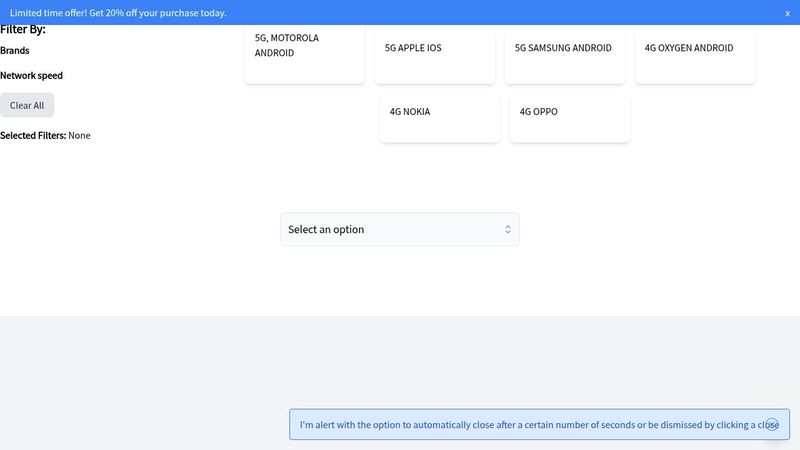Open the 4G OXYGEN ANDROID card

pos(695,53)
